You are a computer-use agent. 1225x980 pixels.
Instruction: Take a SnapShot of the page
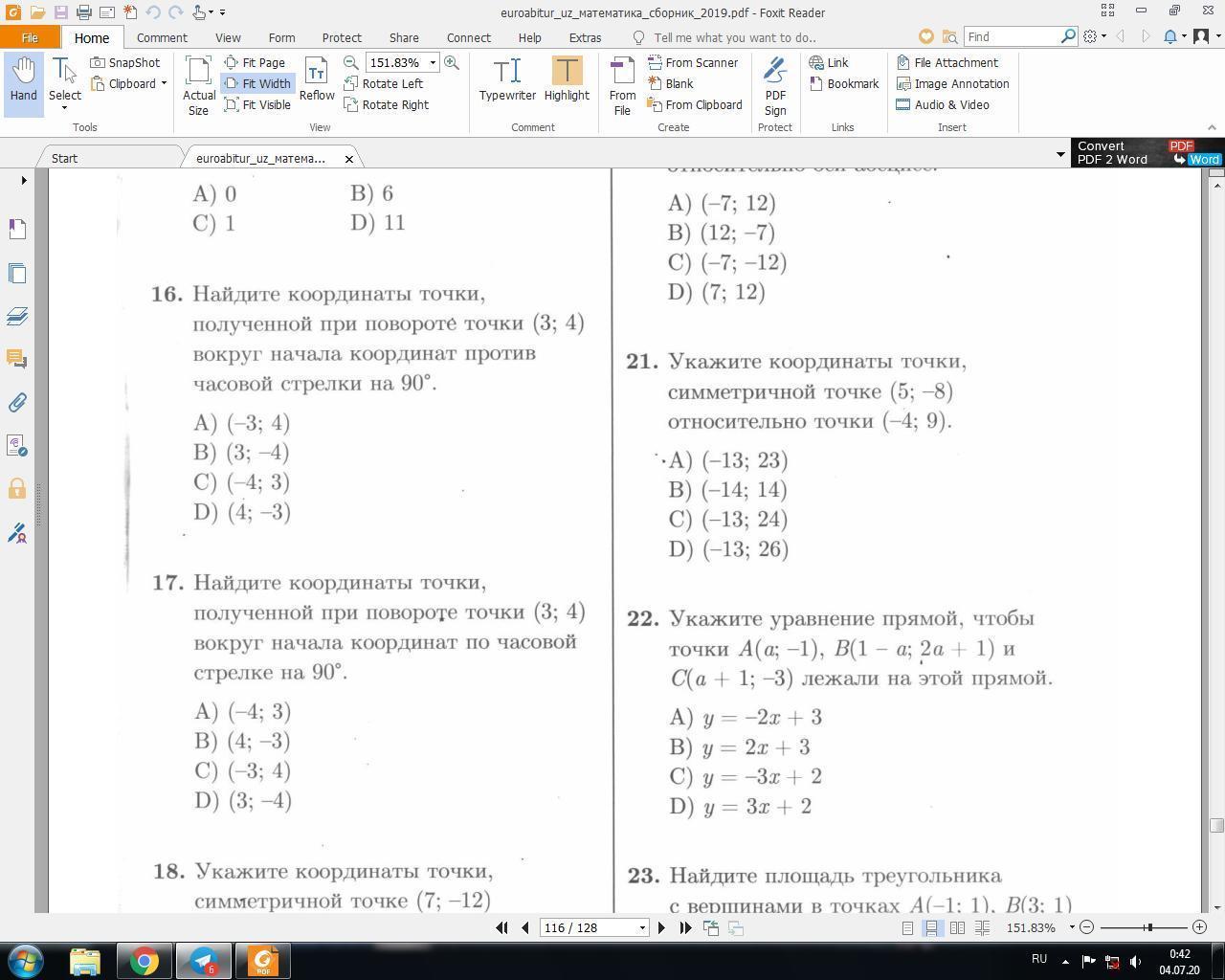point(125,62)
